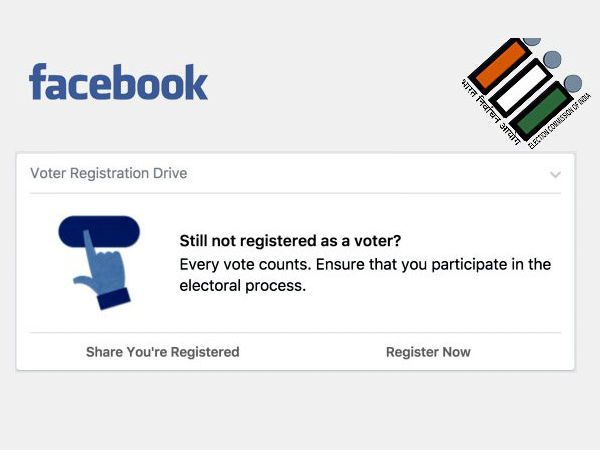The image size is (600, 450).
Task: Click the "Still not registered as a voter?" heading
Action: [289, 241]
